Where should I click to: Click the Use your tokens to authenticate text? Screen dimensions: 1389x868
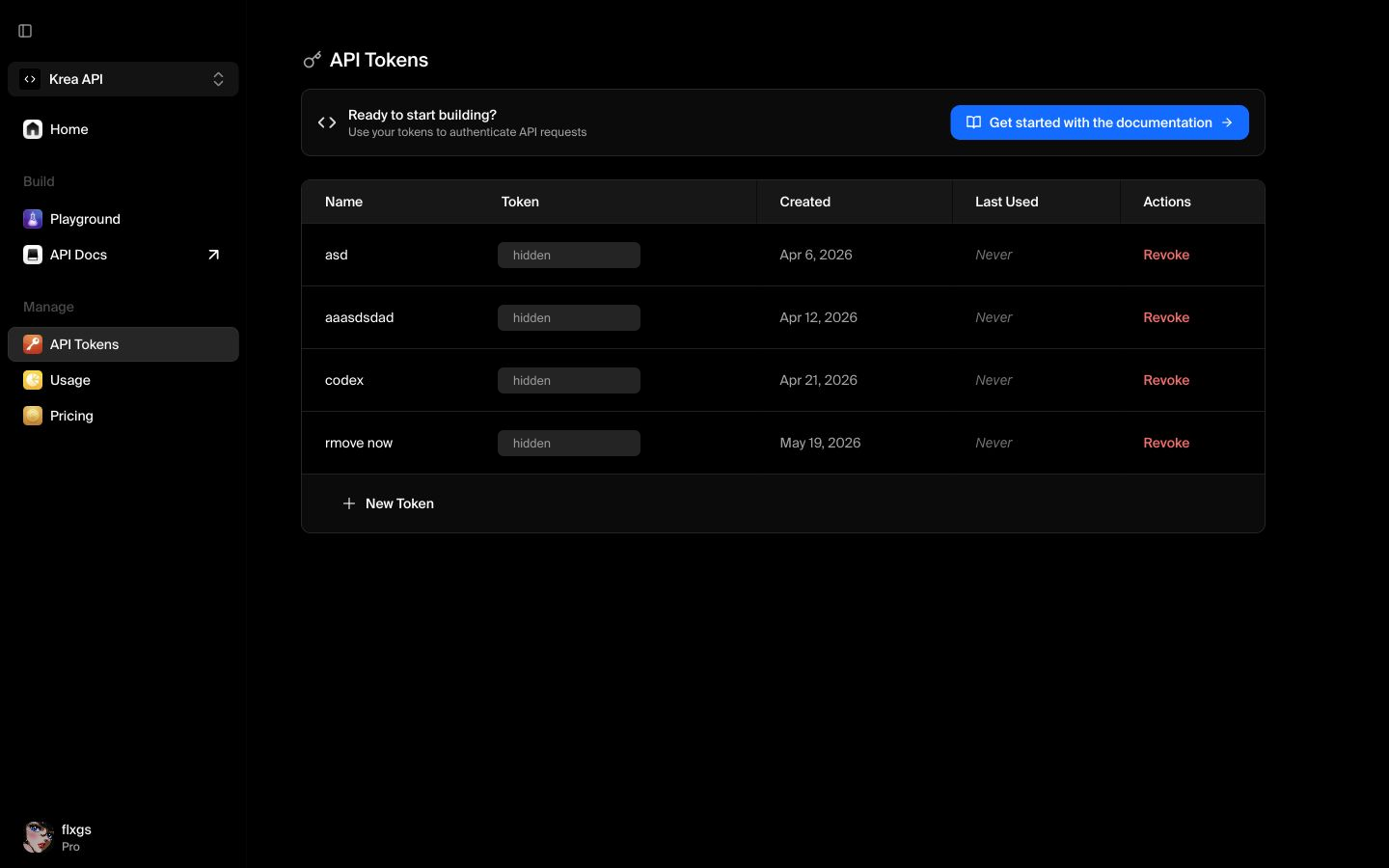[x=467, y=132]
